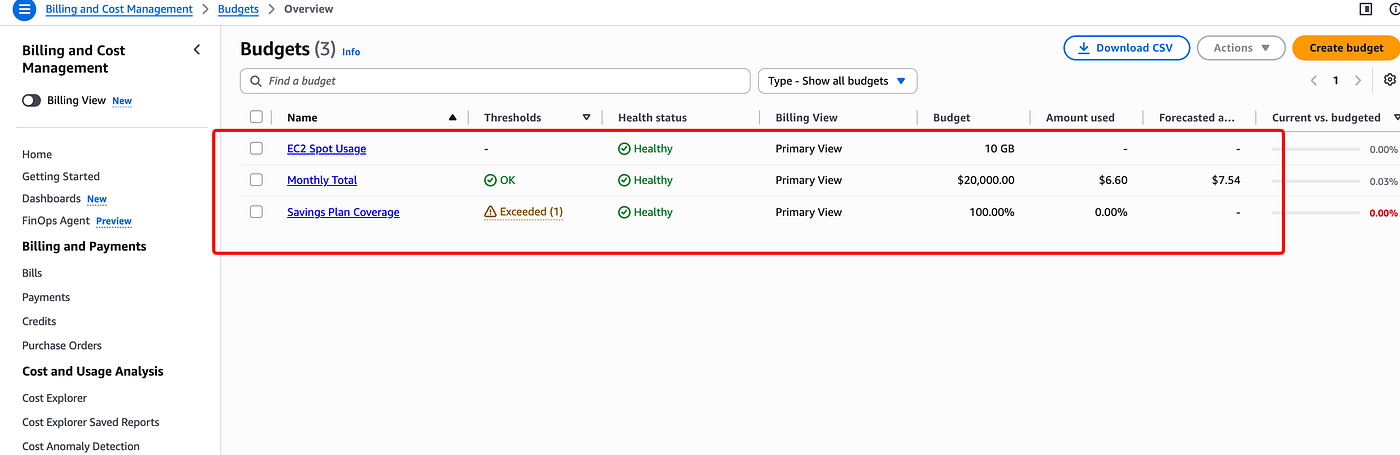Viewport: 1400px width, 455px height.
Task: Open Cost Explorer Saved Reports
Action: (91, 422)
